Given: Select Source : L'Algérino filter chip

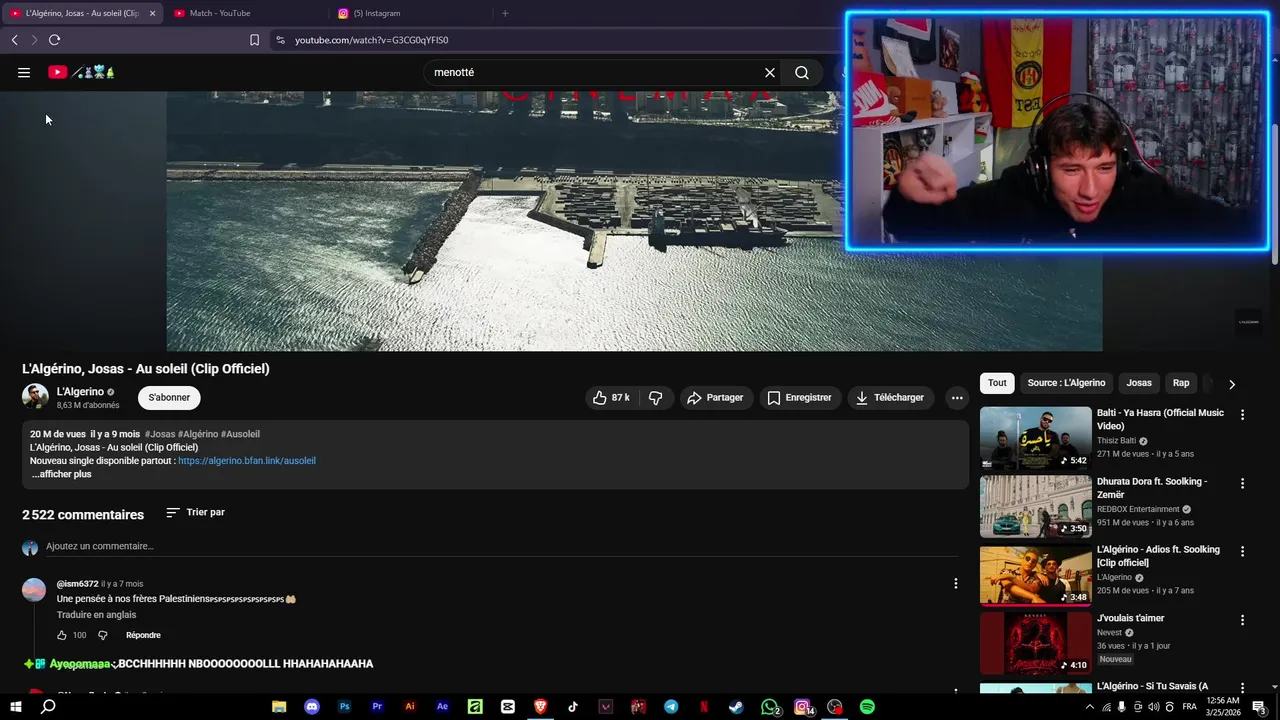Looking at the screenshot, I should 1066,383.
